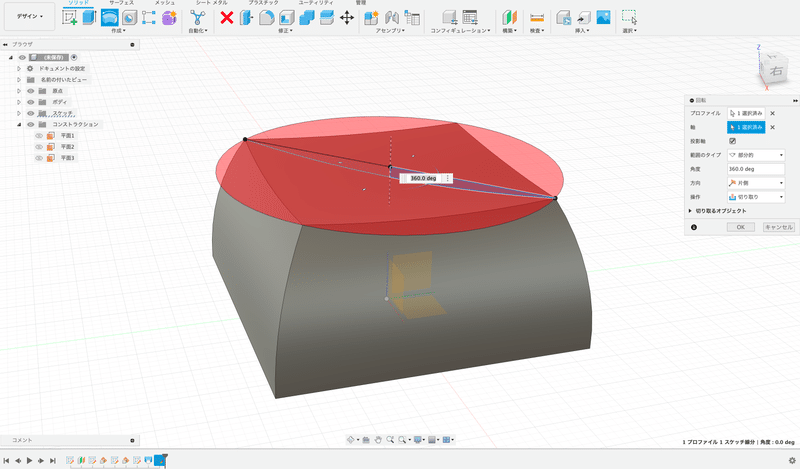This screenshot has width=800, height=469.
Task: Expand the 切り取るオブジェクト section
Action: [690, 211]
